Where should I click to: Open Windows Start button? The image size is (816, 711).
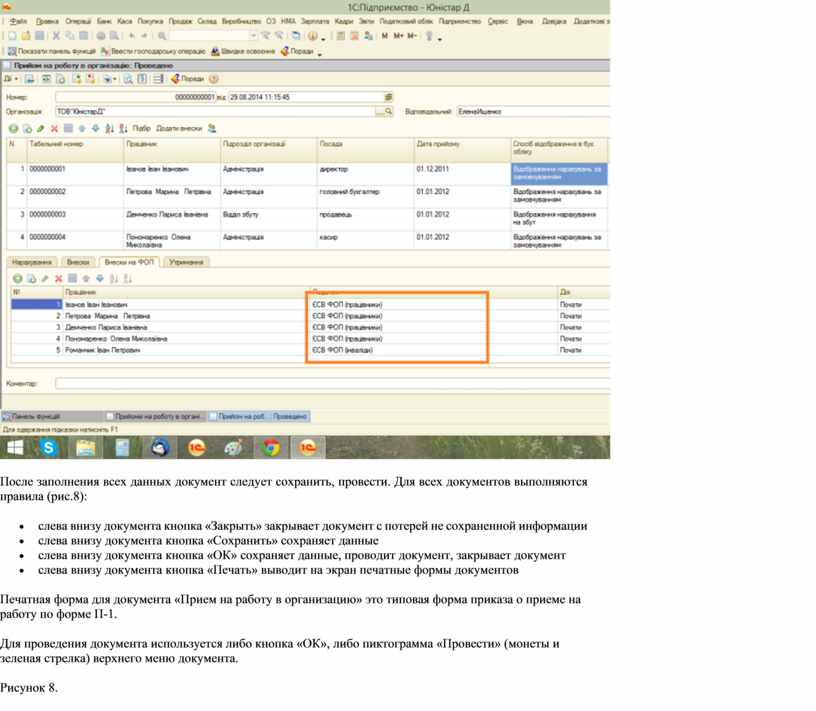click(x=15, y=448)
